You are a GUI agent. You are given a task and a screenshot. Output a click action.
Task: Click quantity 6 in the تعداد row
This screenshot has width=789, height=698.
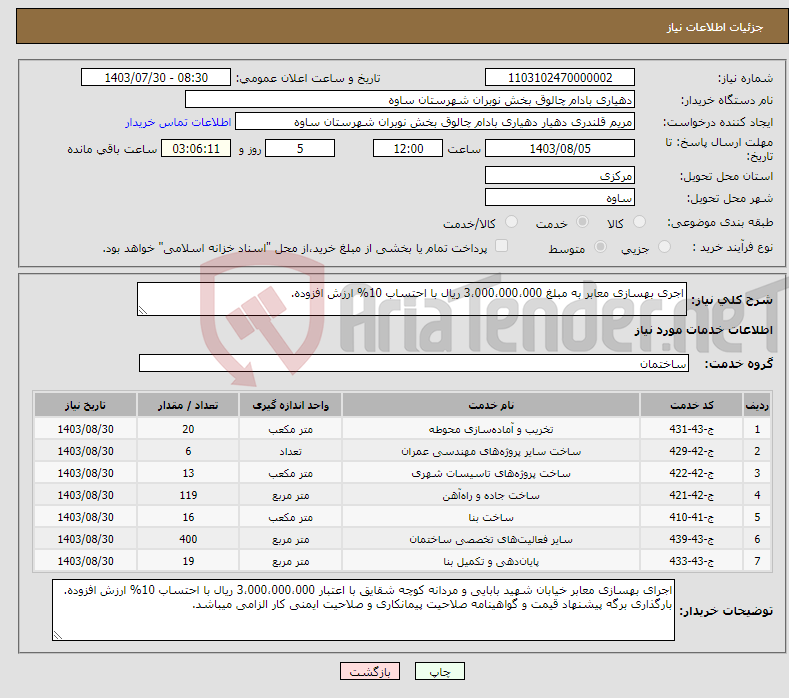pyautogui.click(x=188, y=451)
